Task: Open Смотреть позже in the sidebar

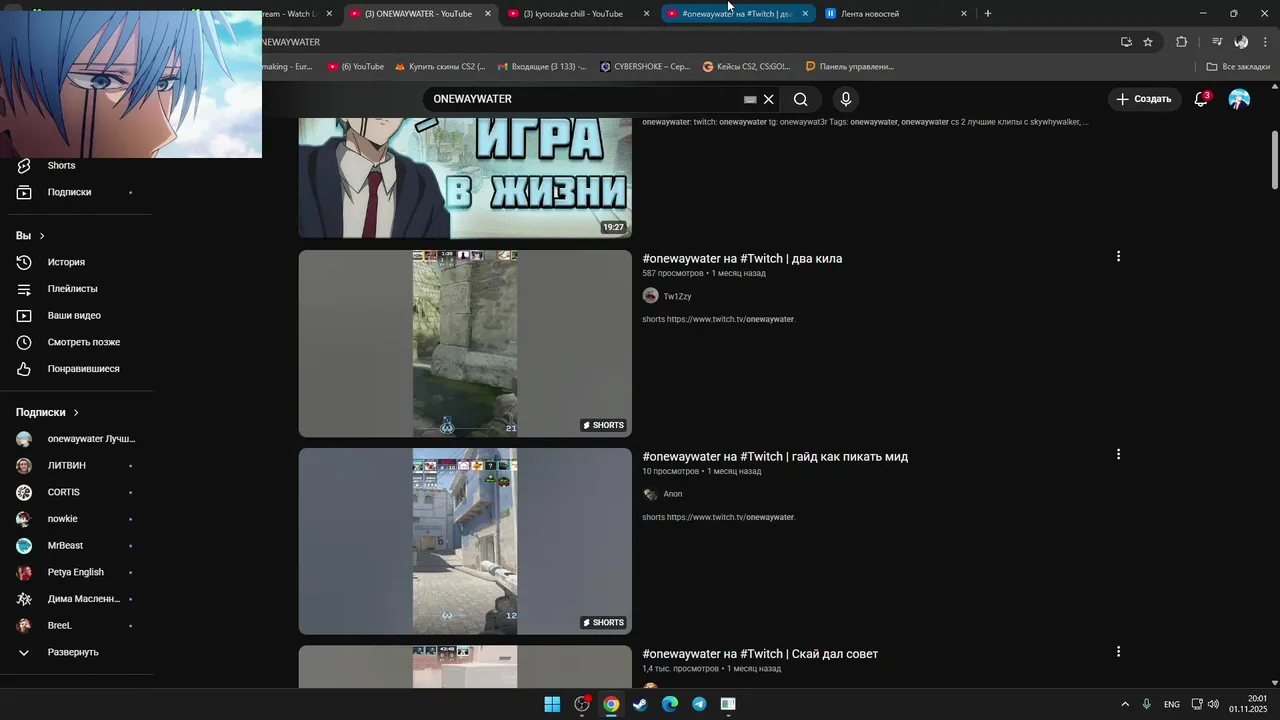Action: coord(83,342)
